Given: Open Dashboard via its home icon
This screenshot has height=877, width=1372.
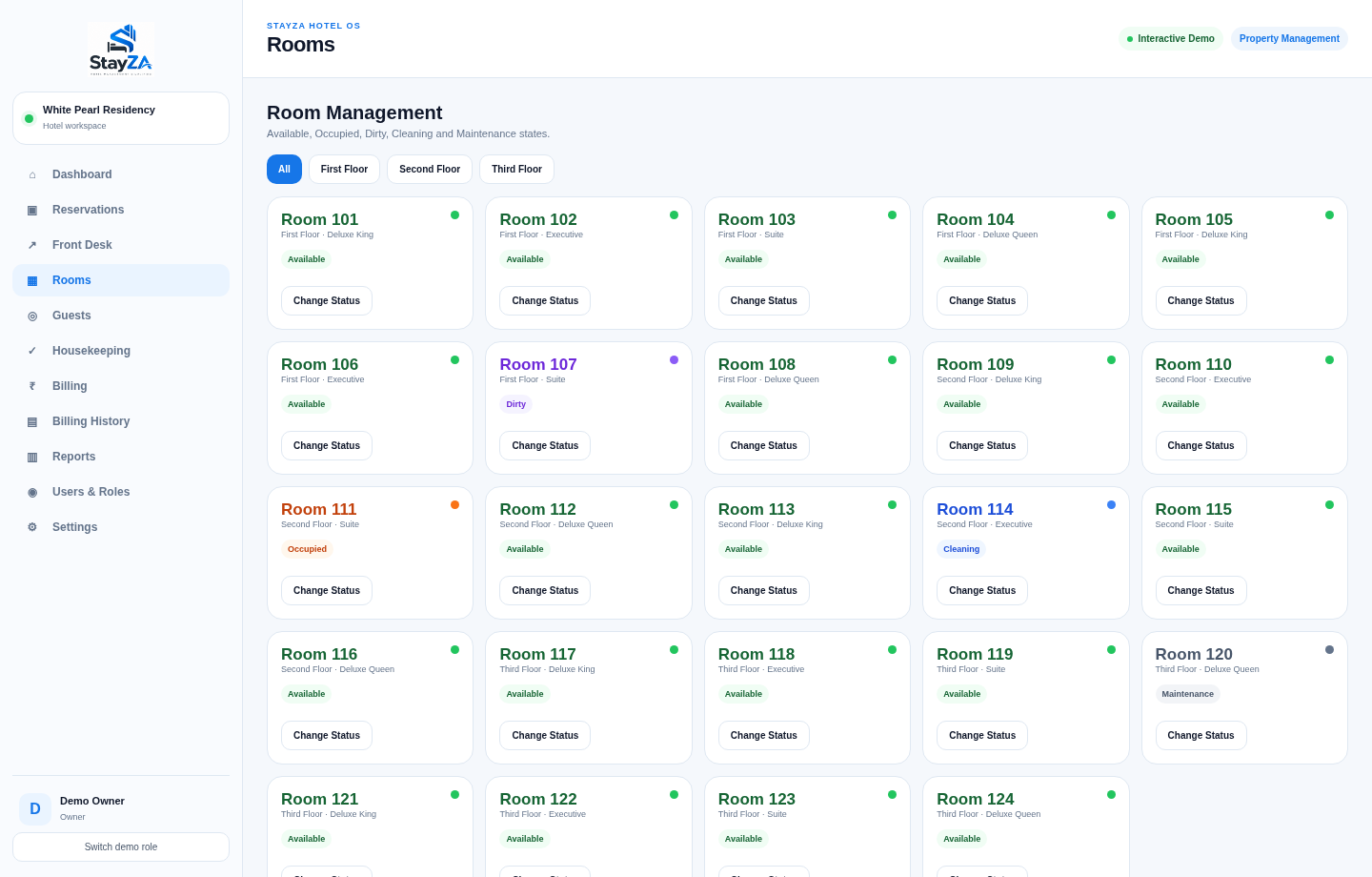Looking at the screenshot, I should tap(32, 174).
